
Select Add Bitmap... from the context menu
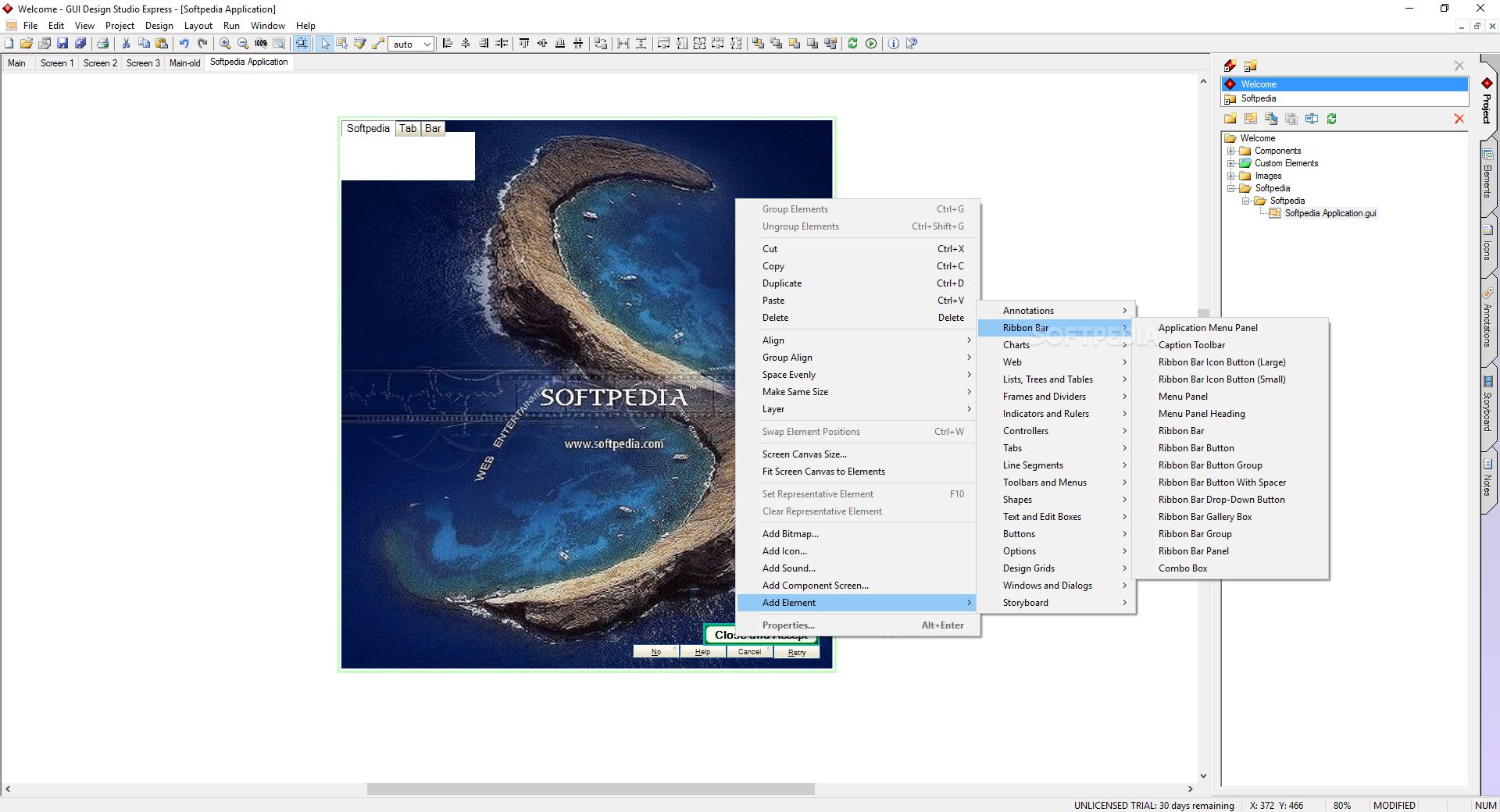point(857,534)
